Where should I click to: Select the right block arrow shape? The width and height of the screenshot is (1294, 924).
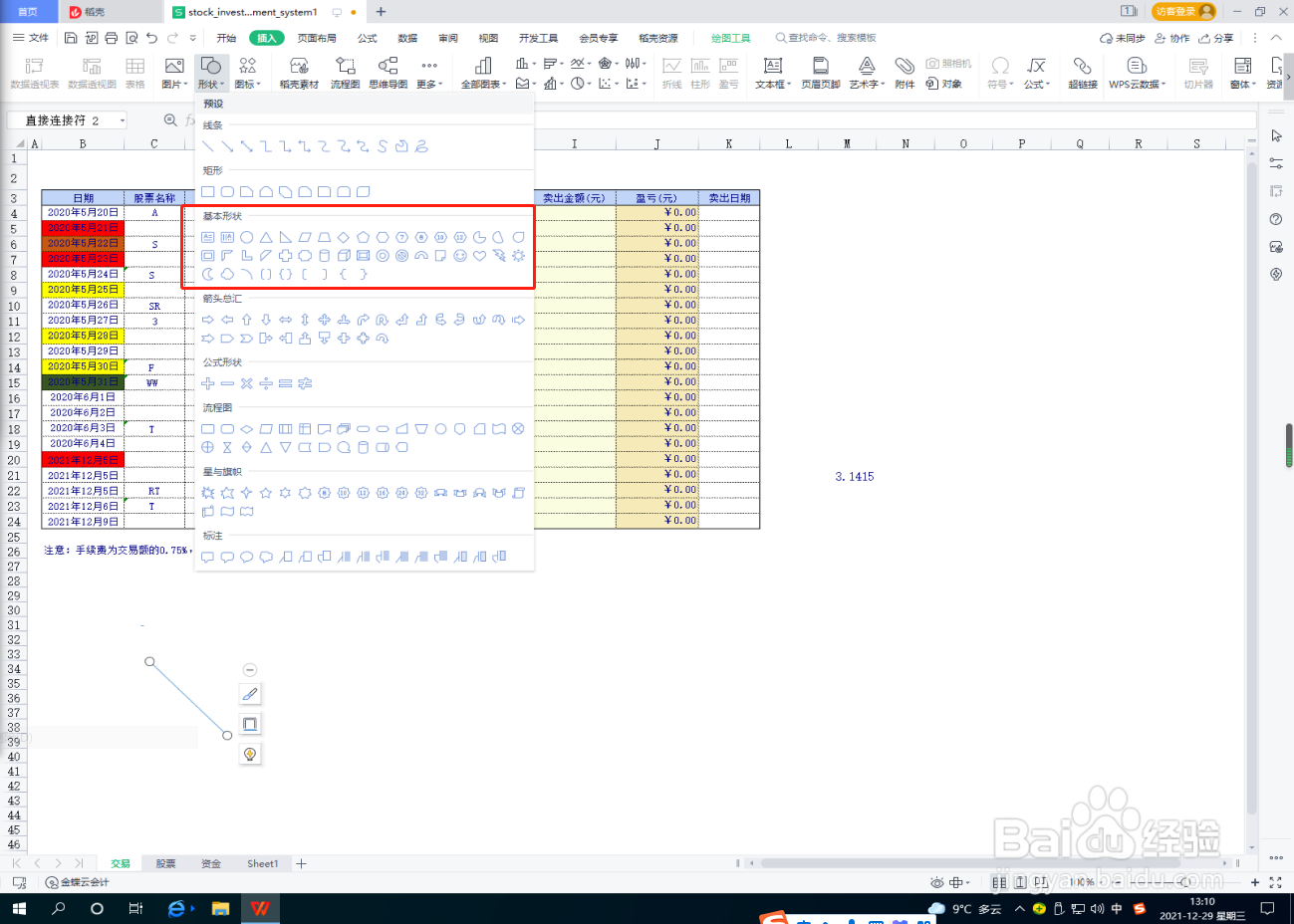click(x=207, y=320)
